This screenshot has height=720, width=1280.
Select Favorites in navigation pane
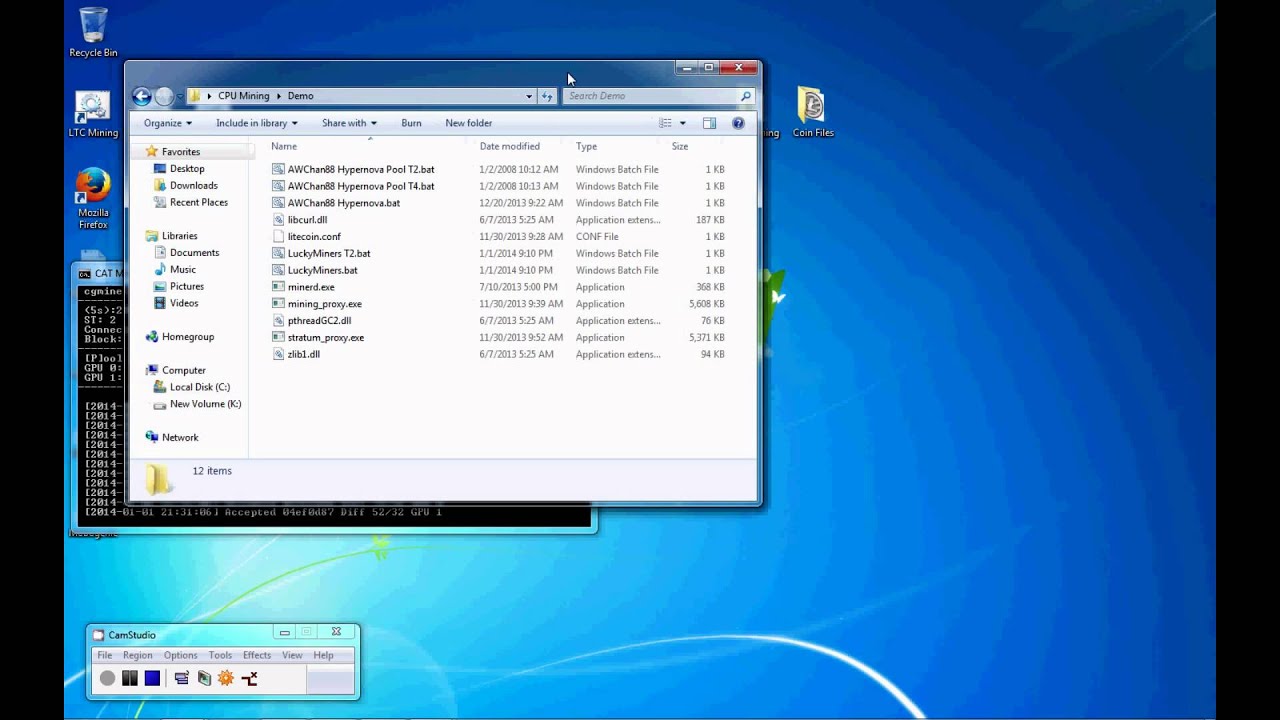coord(180,152)
